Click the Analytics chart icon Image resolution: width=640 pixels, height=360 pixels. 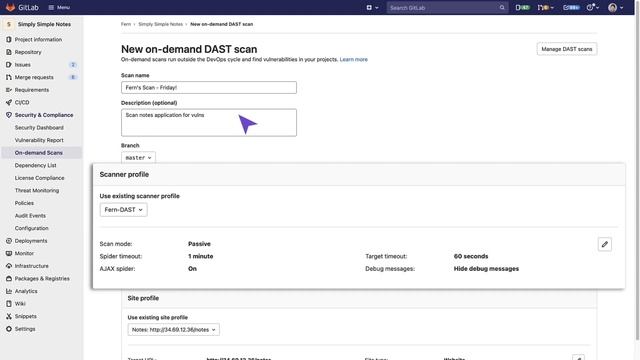coord(9,291)
